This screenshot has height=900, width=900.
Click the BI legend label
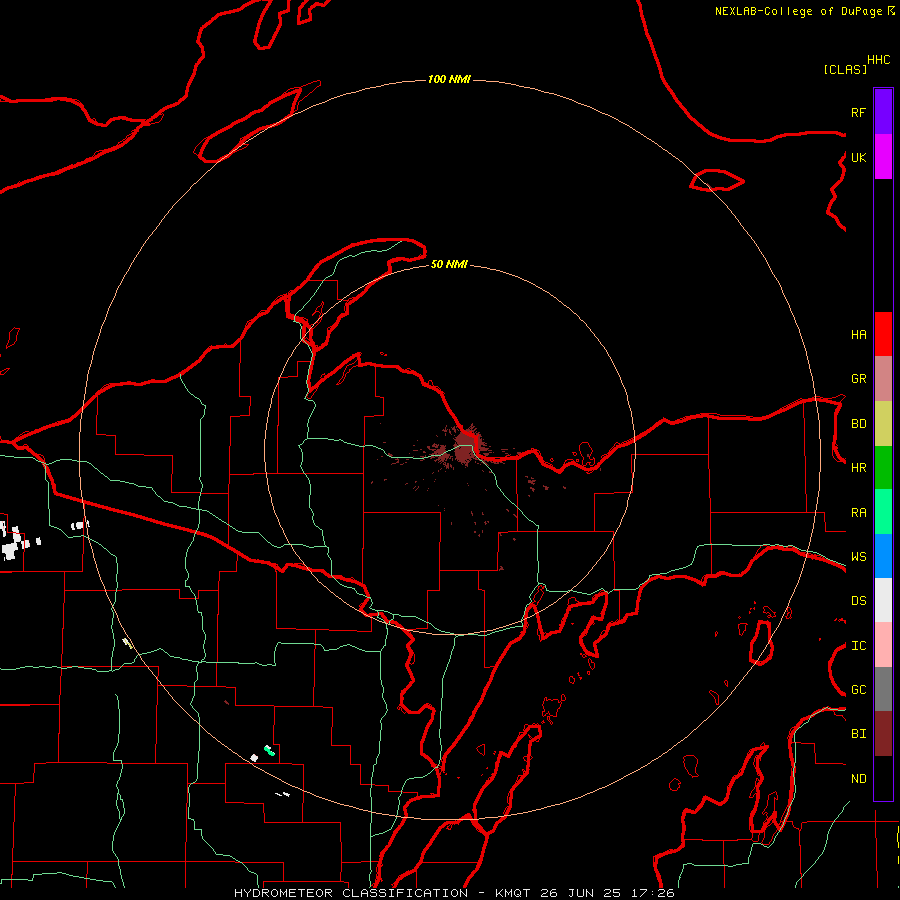point(859,734)
